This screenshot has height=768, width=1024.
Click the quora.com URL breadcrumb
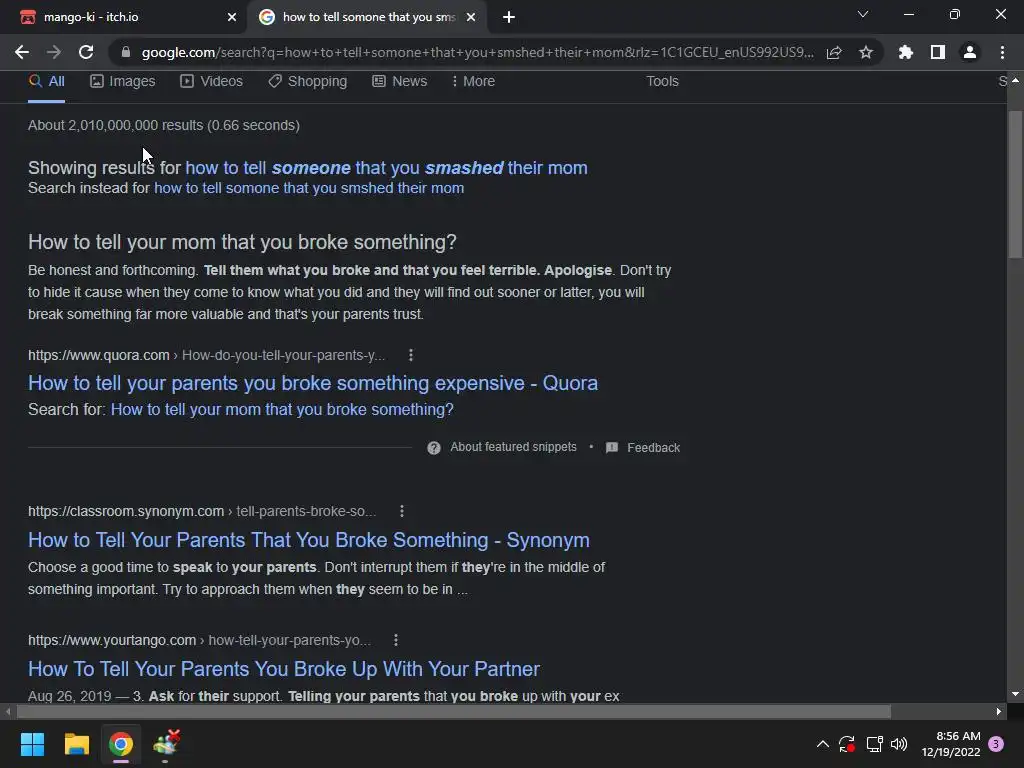(x=206, y=355)
